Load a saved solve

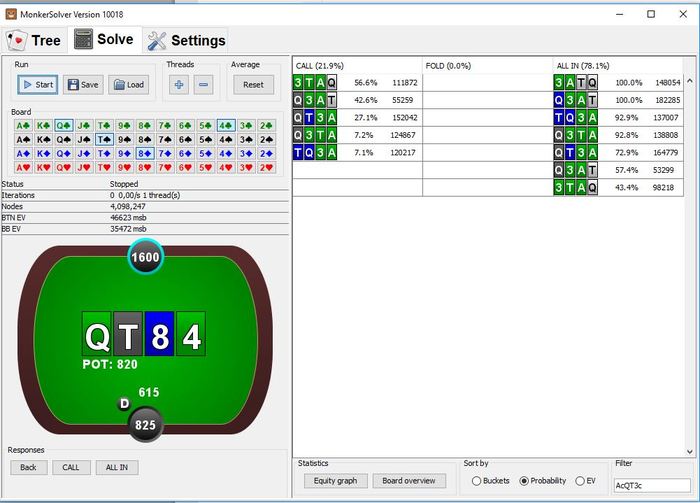[x=129, y=84]
